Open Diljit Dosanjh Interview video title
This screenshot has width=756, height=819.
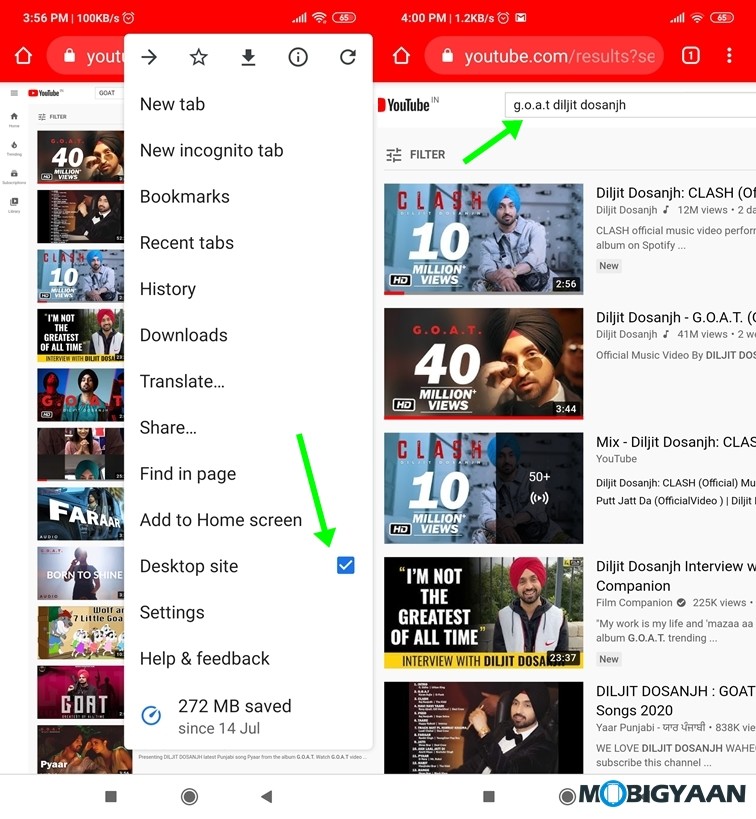click(676, 576)
